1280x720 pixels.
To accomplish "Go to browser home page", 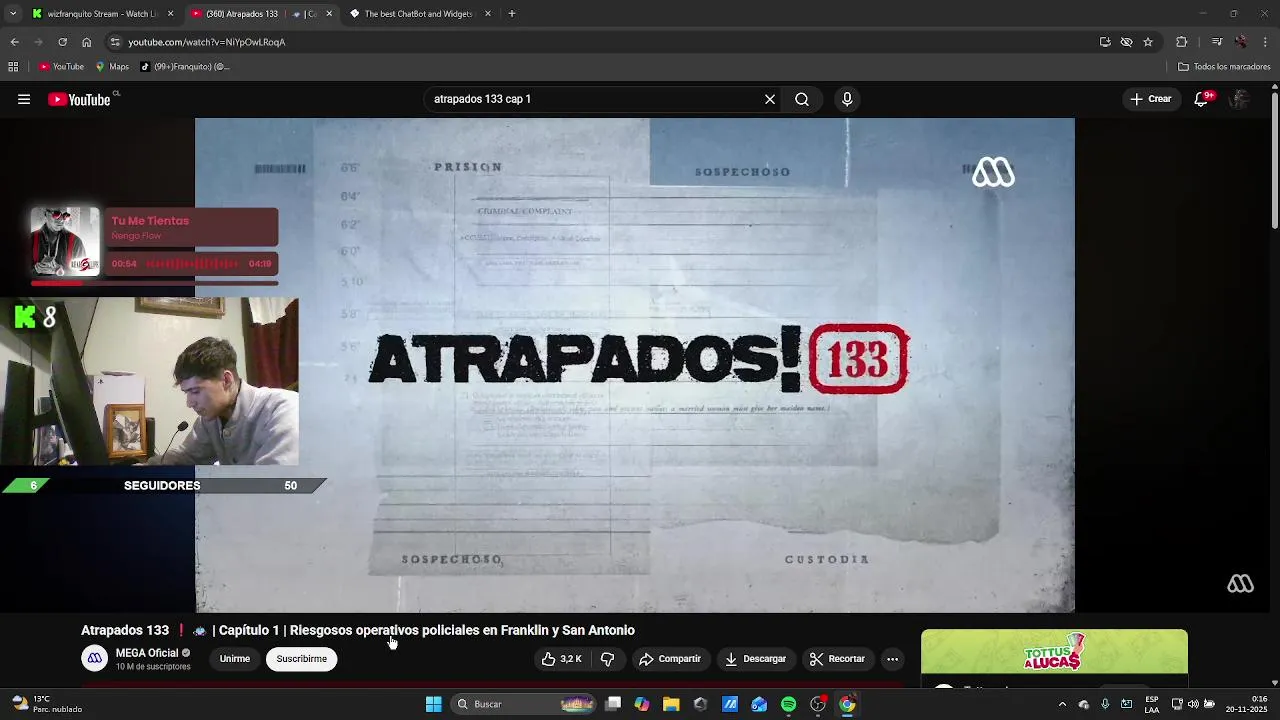I will coord(87,42).
